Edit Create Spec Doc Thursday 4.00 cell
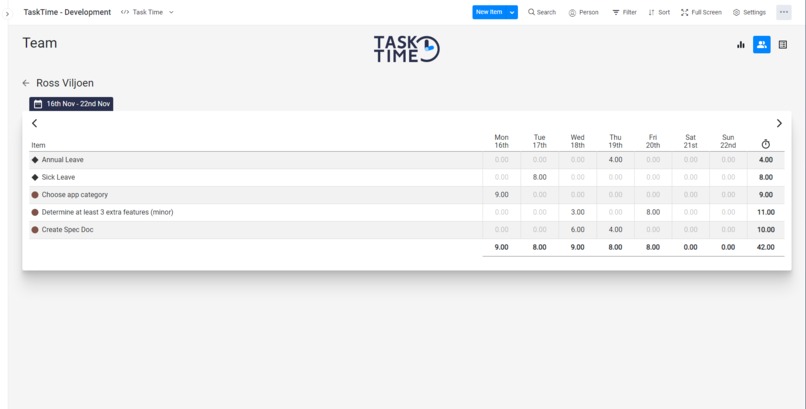806x409 pixels. 615,230
